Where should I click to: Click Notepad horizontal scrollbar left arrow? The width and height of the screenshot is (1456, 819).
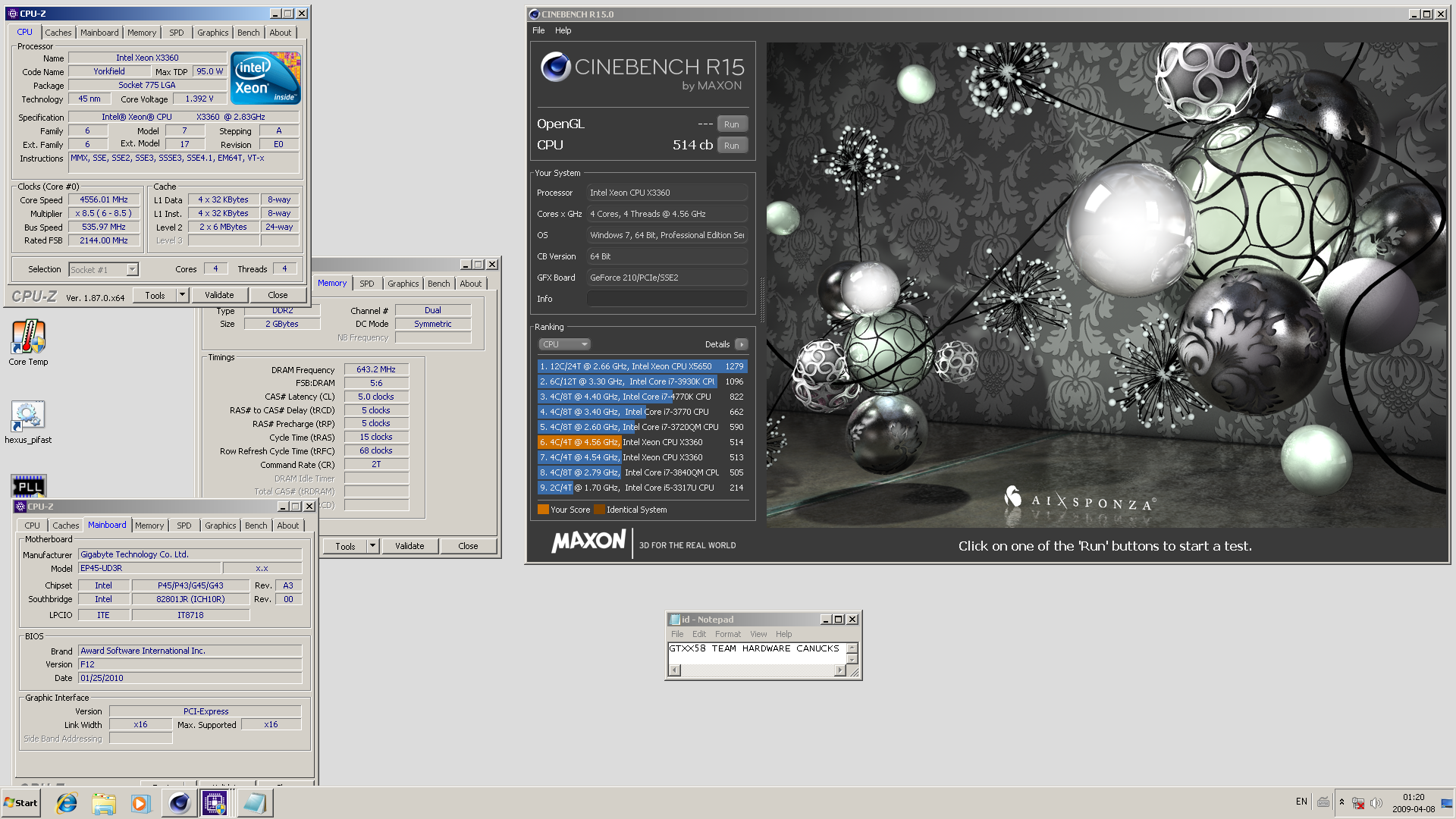tap(675, 670)
